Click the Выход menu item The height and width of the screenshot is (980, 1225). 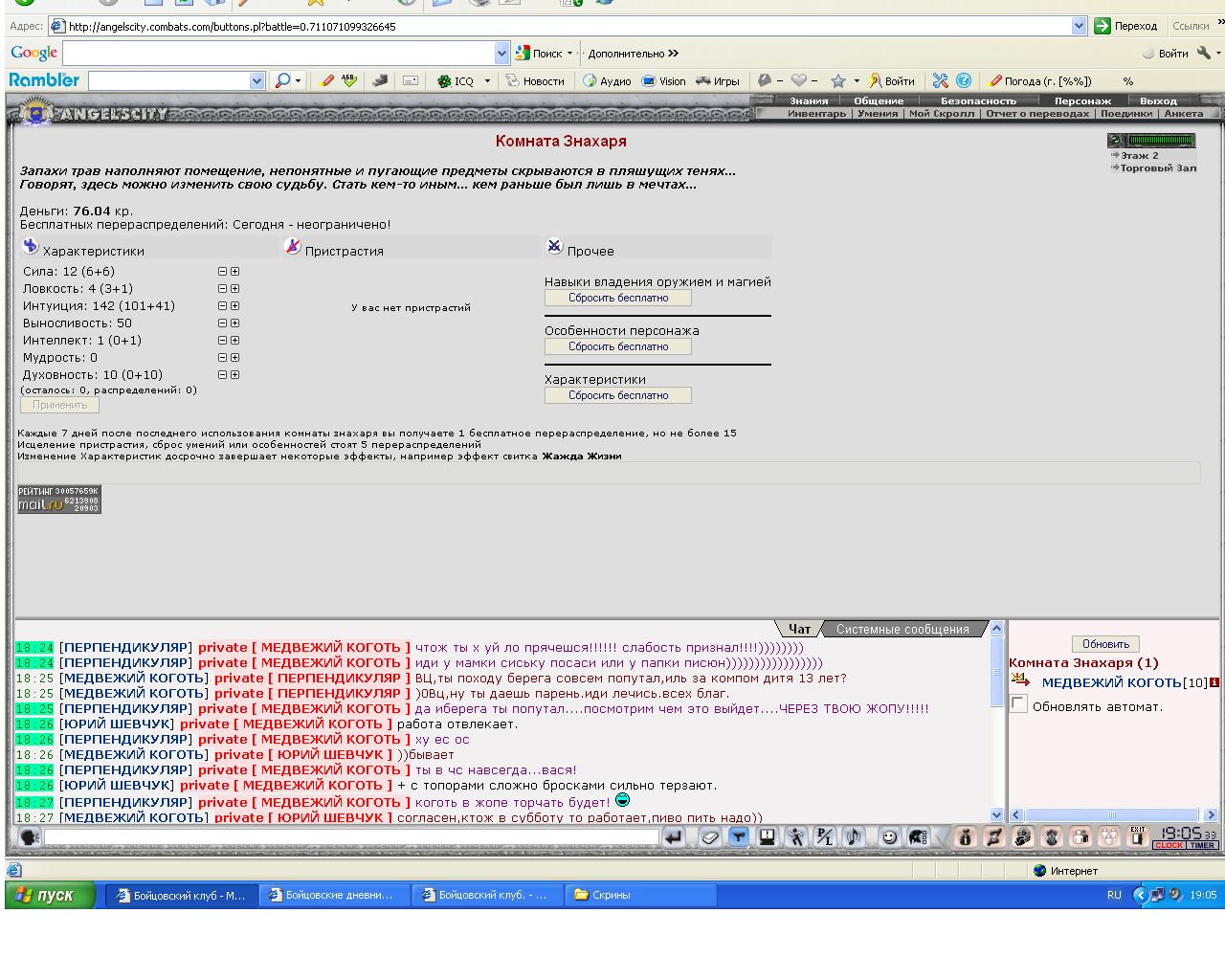click(1158, 100)
